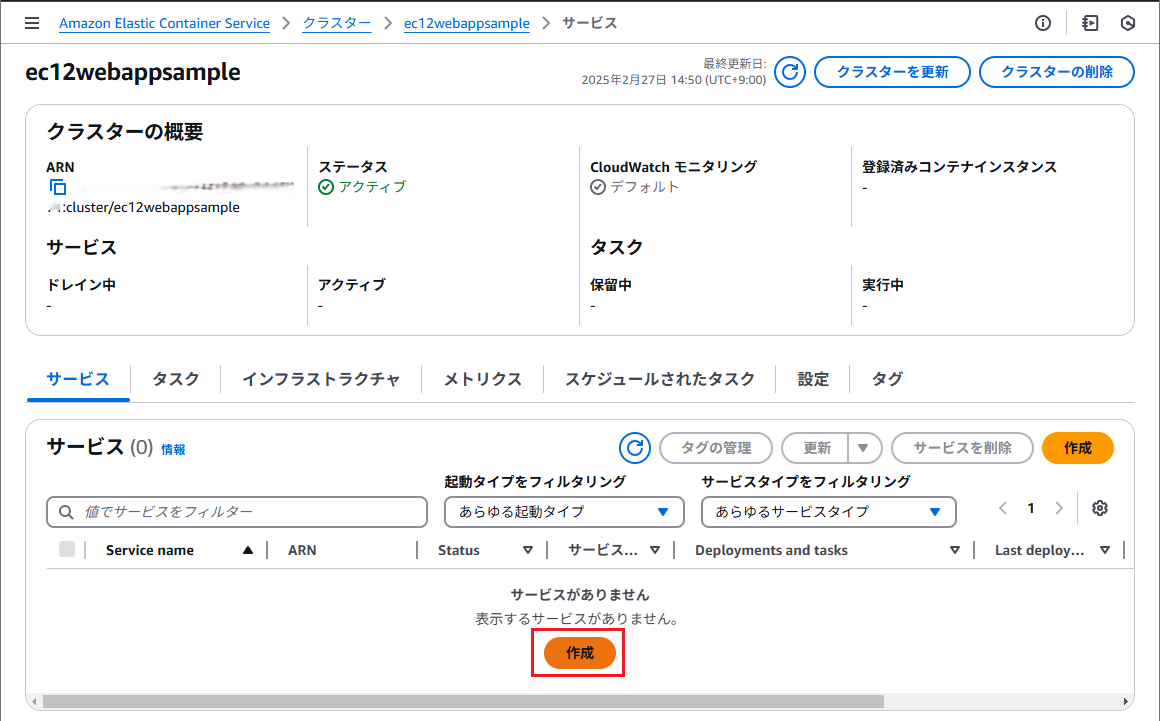Click the hexagon settings icon in the top-right header
Viewport: 1160px width, 721px height.
1127,23
